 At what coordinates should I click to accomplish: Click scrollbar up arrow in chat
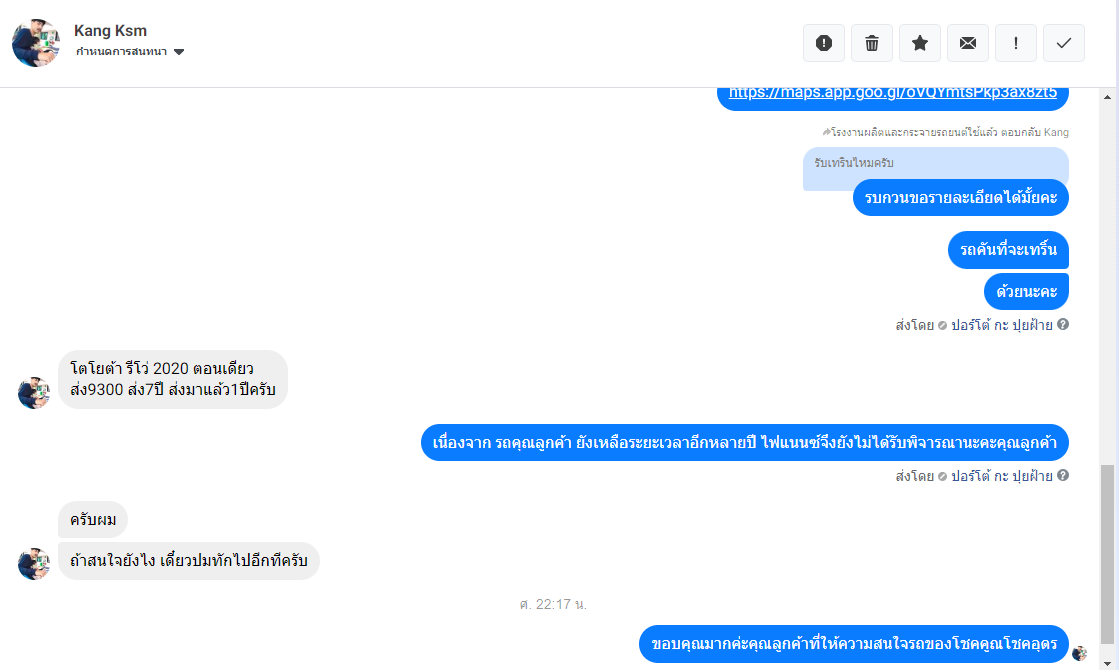tap(1107, 96)
